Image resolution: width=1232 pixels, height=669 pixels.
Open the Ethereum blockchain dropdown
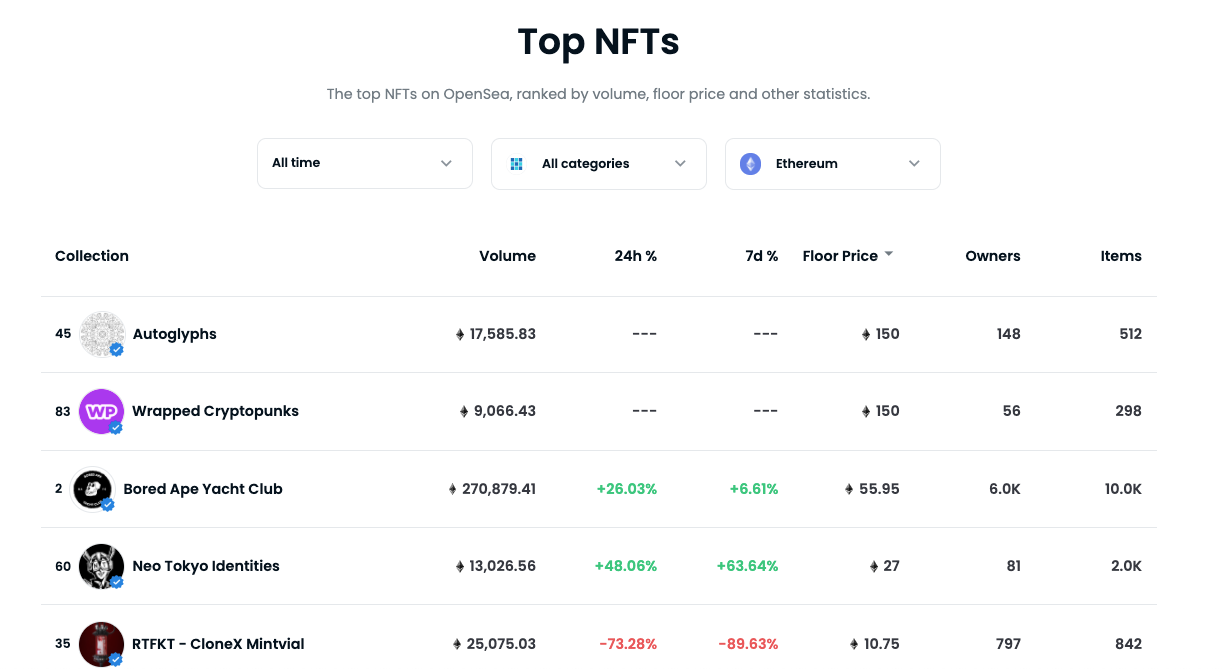click(832, 163)
